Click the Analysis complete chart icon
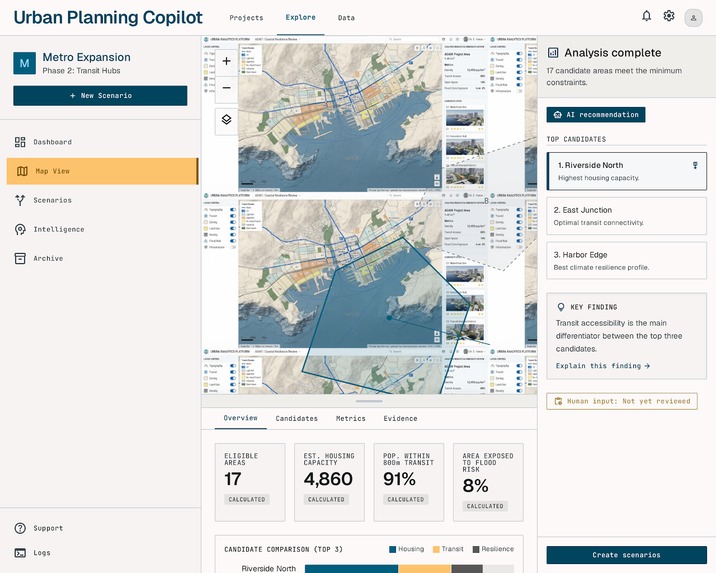The height and width of the screenshot is (573, 716). [553, 53]
